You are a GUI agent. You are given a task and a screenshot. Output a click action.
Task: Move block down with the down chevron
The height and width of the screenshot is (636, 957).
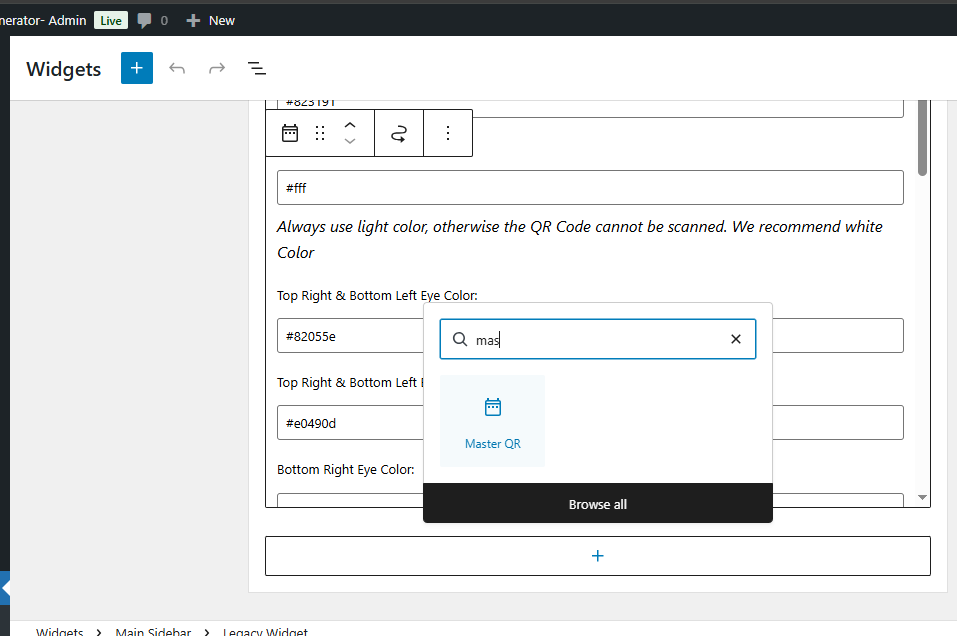(350, 142)
